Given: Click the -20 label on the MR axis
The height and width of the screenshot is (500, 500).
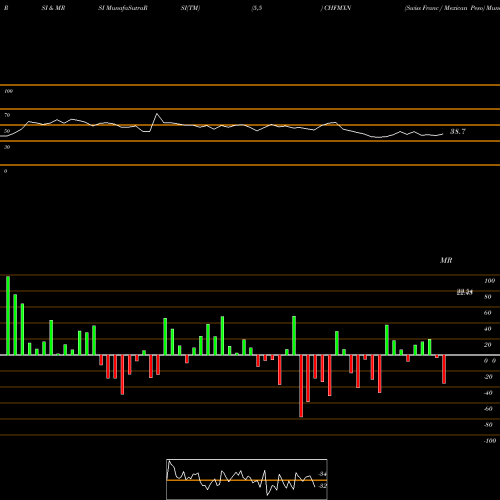Looking at the screenshot, I should [488, 377].
